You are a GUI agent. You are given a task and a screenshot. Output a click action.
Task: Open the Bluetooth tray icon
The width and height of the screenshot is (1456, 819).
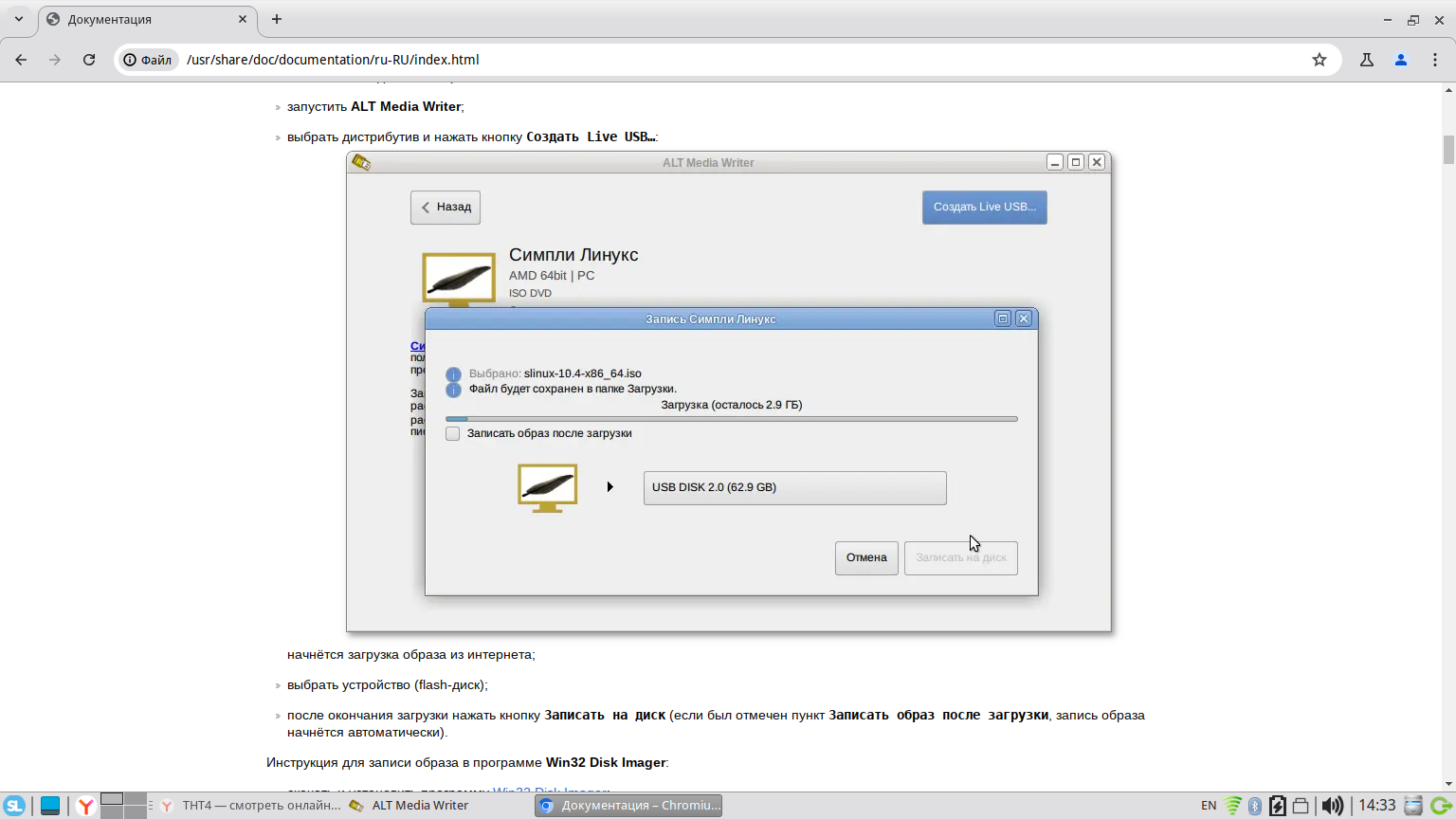pos(1255,806)
